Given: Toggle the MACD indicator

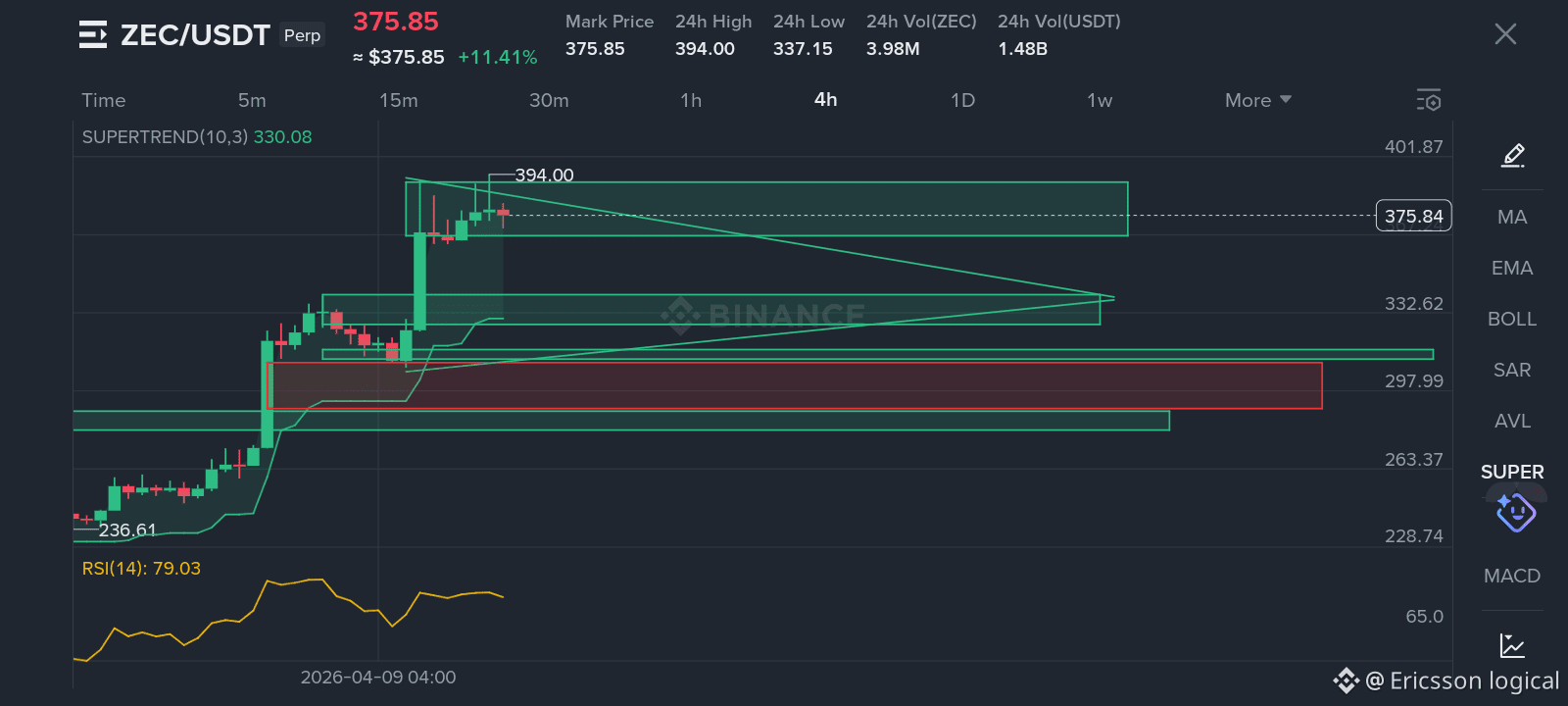Looking at the screenshot, I should tap(1512, 576).
